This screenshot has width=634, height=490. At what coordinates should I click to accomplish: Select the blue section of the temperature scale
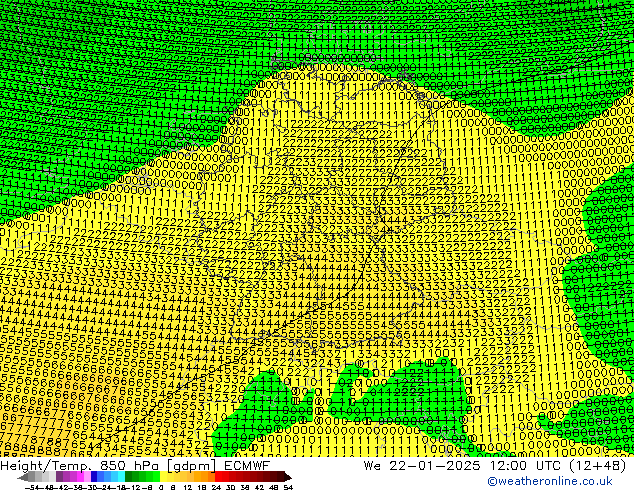(108, 476)
